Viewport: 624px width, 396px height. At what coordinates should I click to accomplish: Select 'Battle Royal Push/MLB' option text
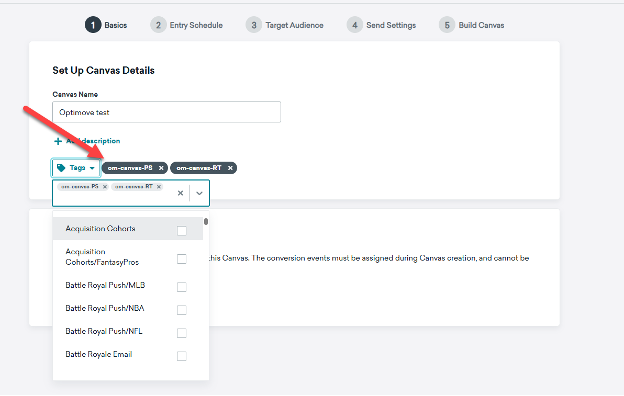click(x=105, y=285)
